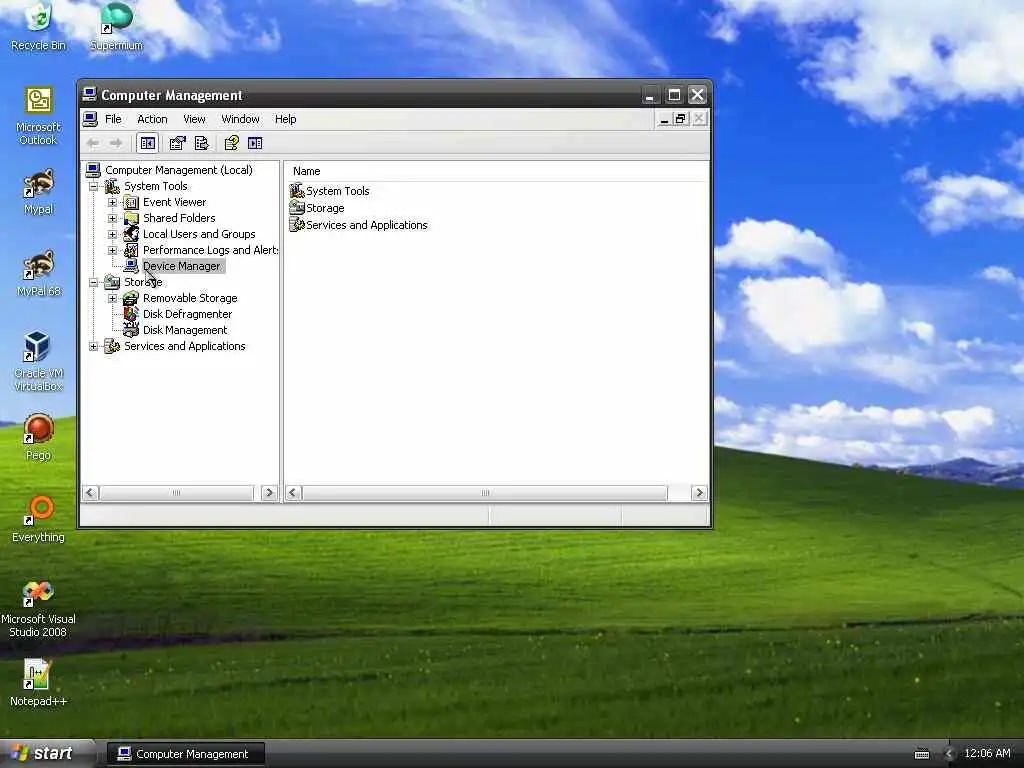Select the MyPal 68 desktop shortcut
The height and width of the screenshot is (768, 1024).
[39, 274]
